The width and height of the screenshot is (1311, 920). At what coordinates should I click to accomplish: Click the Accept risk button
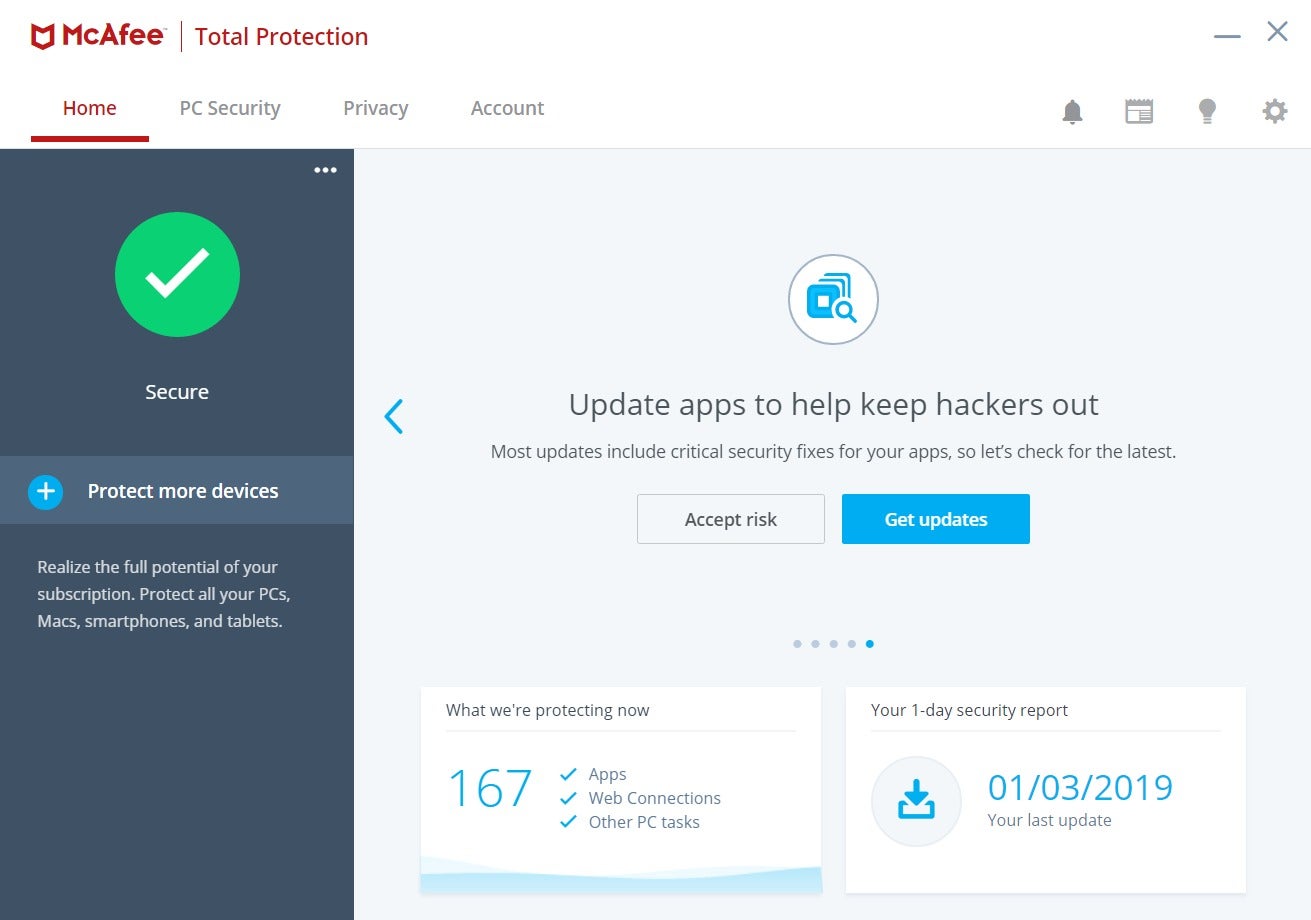tap(731, 519)
